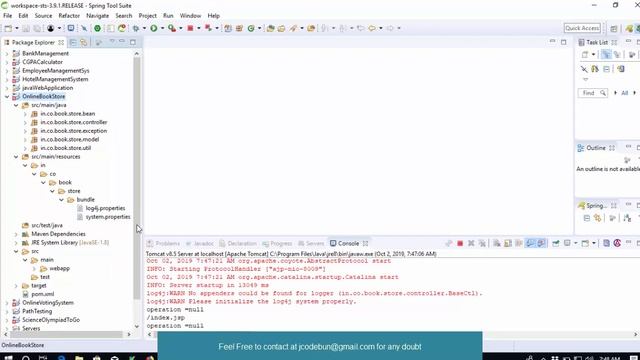
Task: Expand the in.co.book.store.controller package
Action: pos(25,122)
